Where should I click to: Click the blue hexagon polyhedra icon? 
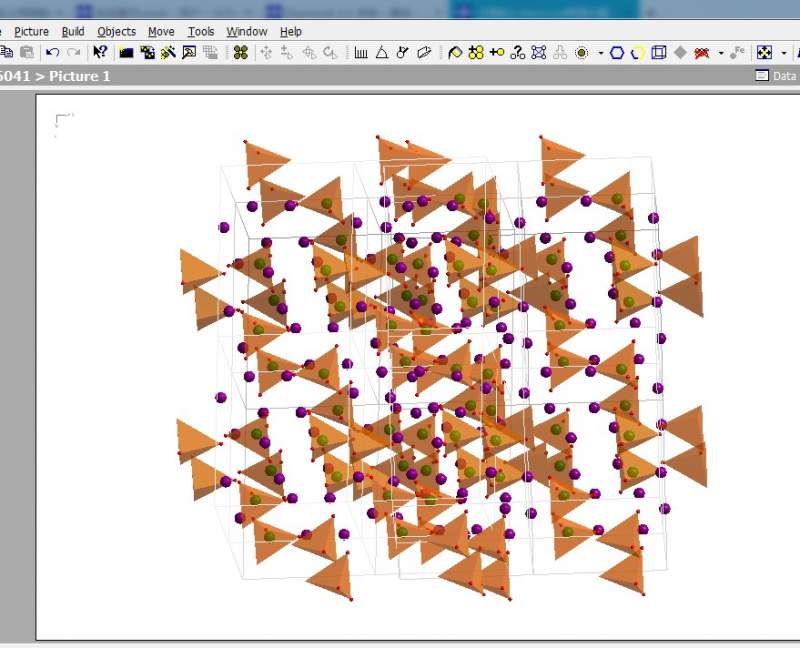pos(617,53)
